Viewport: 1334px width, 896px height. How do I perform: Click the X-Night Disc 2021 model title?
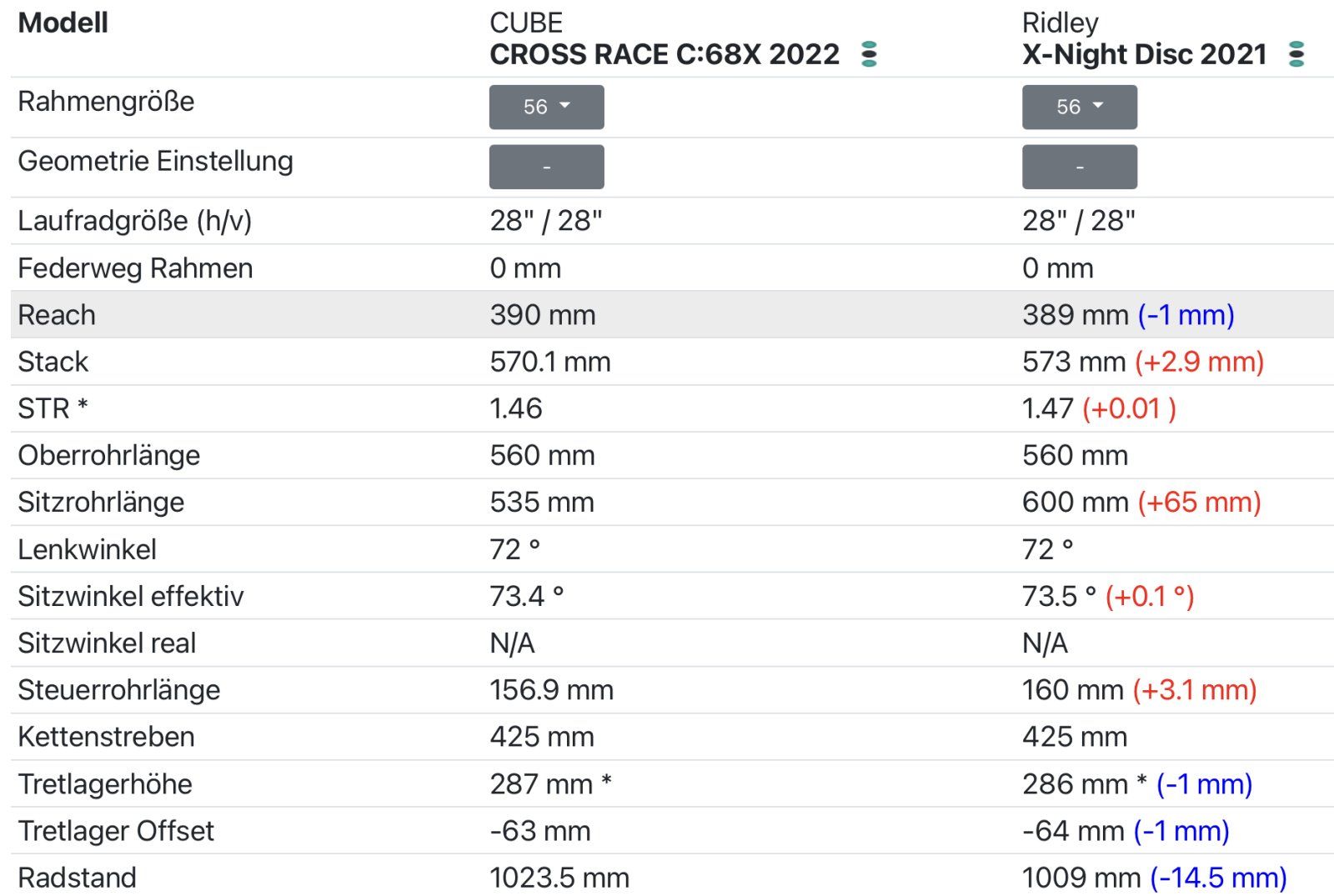pyautogui.click(x=1145, y=54)
